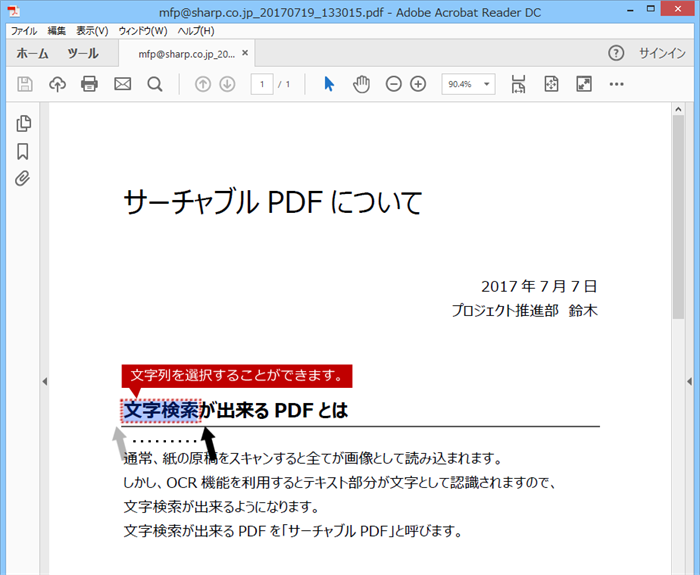Switch to full screen read mode icon
Viewport: 700px width, 575px height.
coord(584,84)
